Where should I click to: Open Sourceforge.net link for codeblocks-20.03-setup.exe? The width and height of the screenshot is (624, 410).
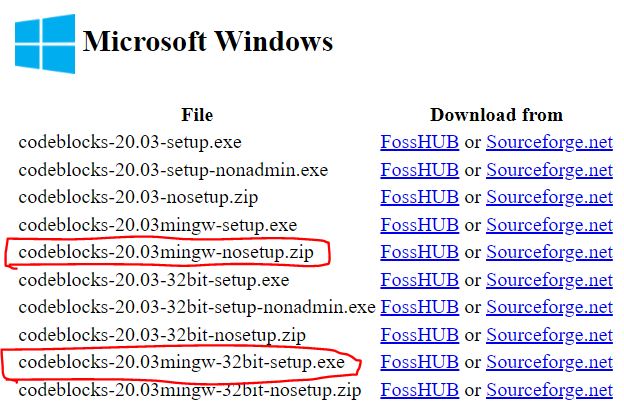coord(549,142)
